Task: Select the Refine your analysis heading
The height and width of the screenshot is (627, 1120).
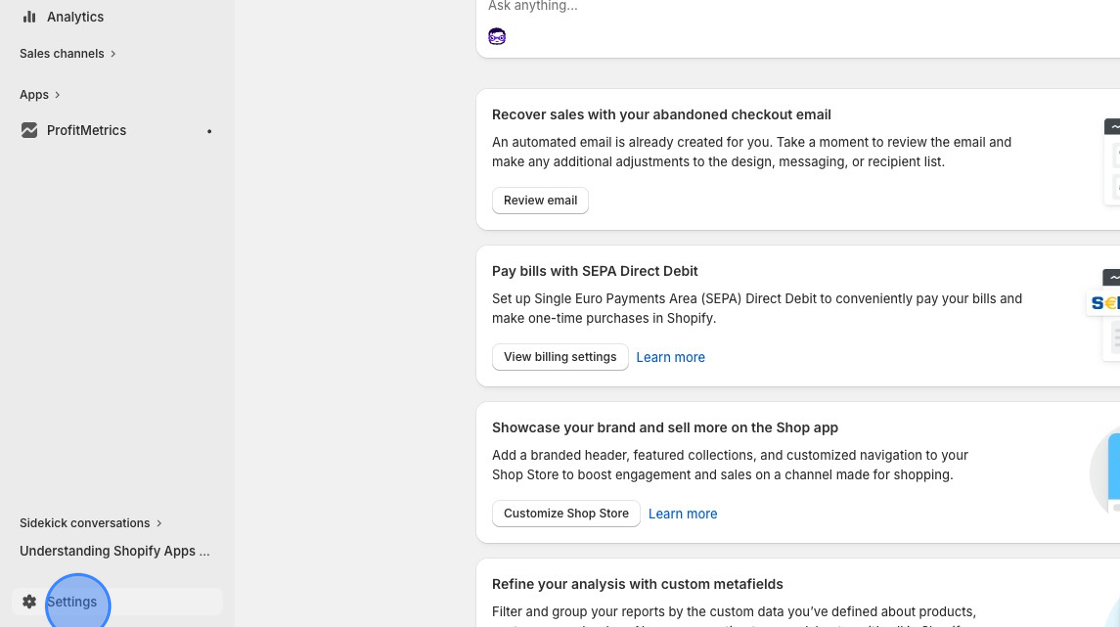Action: click(637, 584)
